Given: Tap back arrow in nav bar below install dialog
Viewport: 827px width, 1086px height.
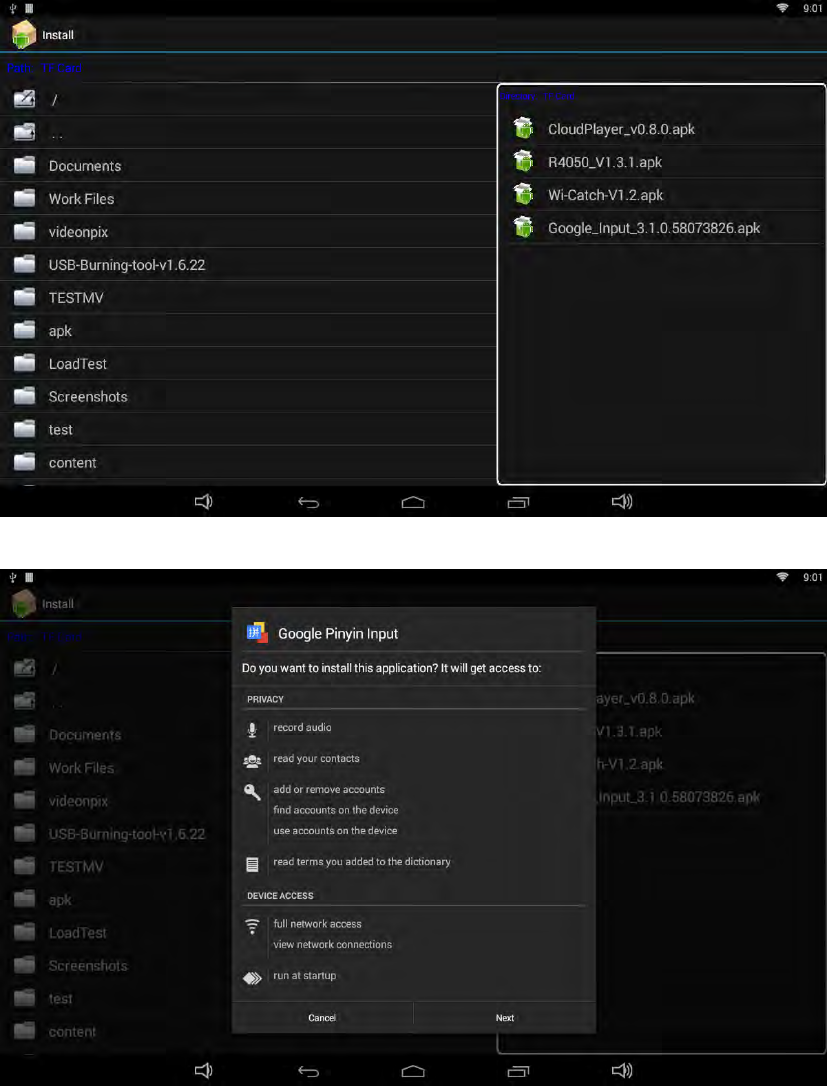Looking at the screenshot, I should [x=309, y=1071].
